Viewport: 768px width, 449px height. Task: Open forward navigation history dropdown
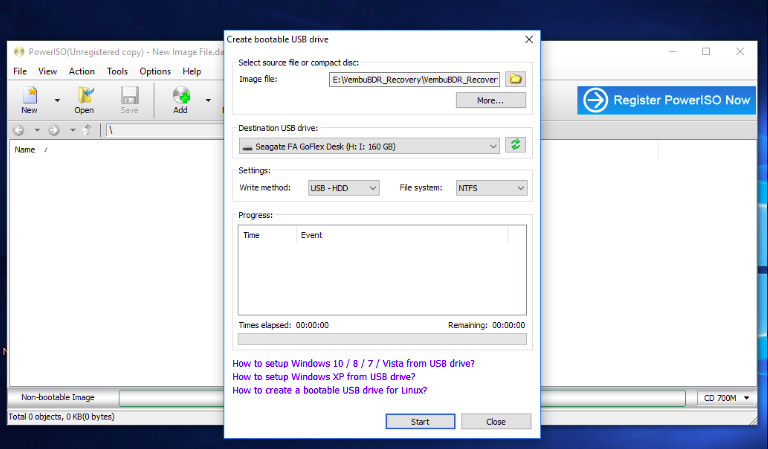click(x=72, y=130)
